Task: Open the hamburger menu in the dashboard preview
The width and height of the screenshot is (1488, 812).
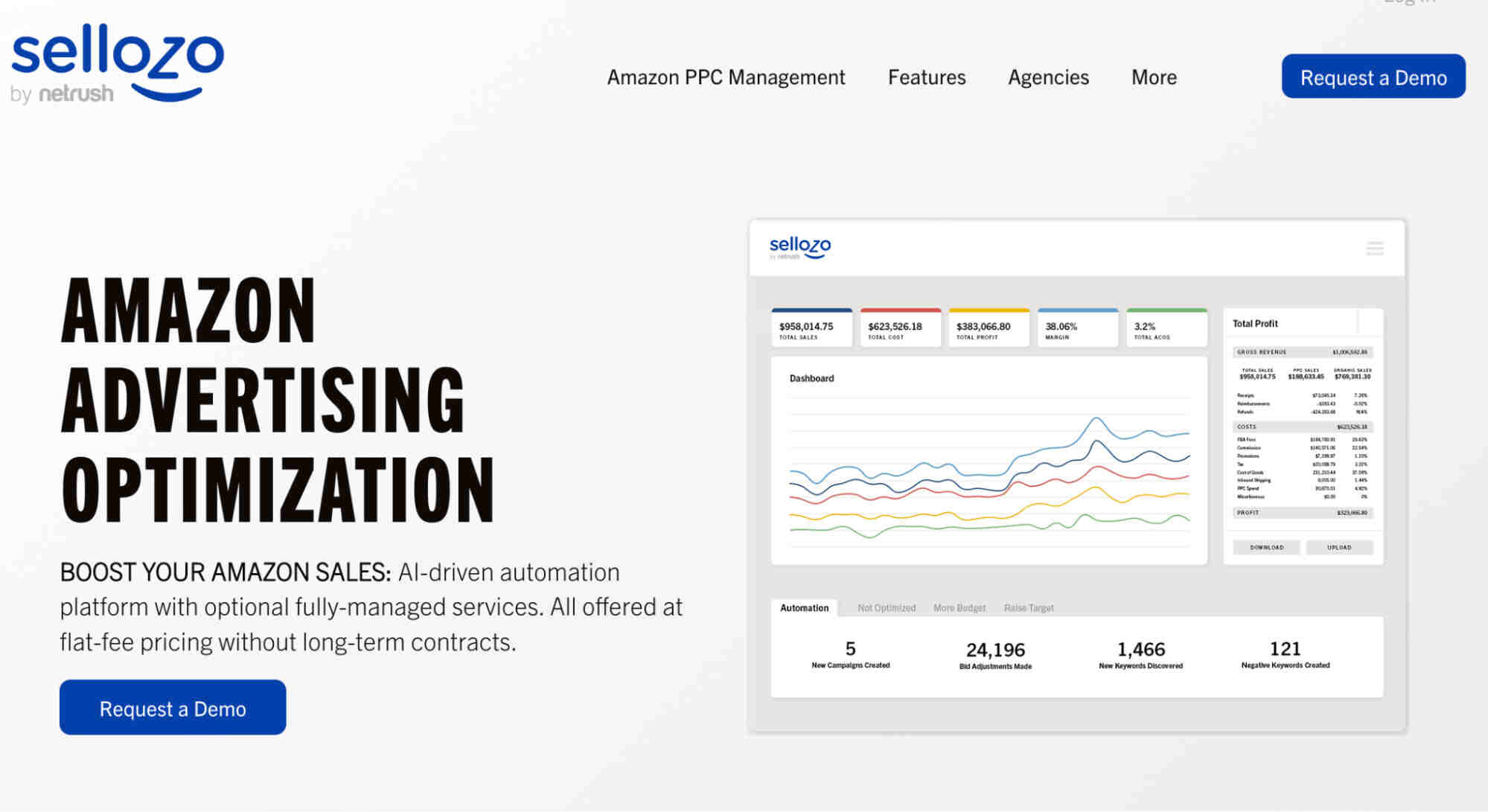Action: tap(1376, 249)
